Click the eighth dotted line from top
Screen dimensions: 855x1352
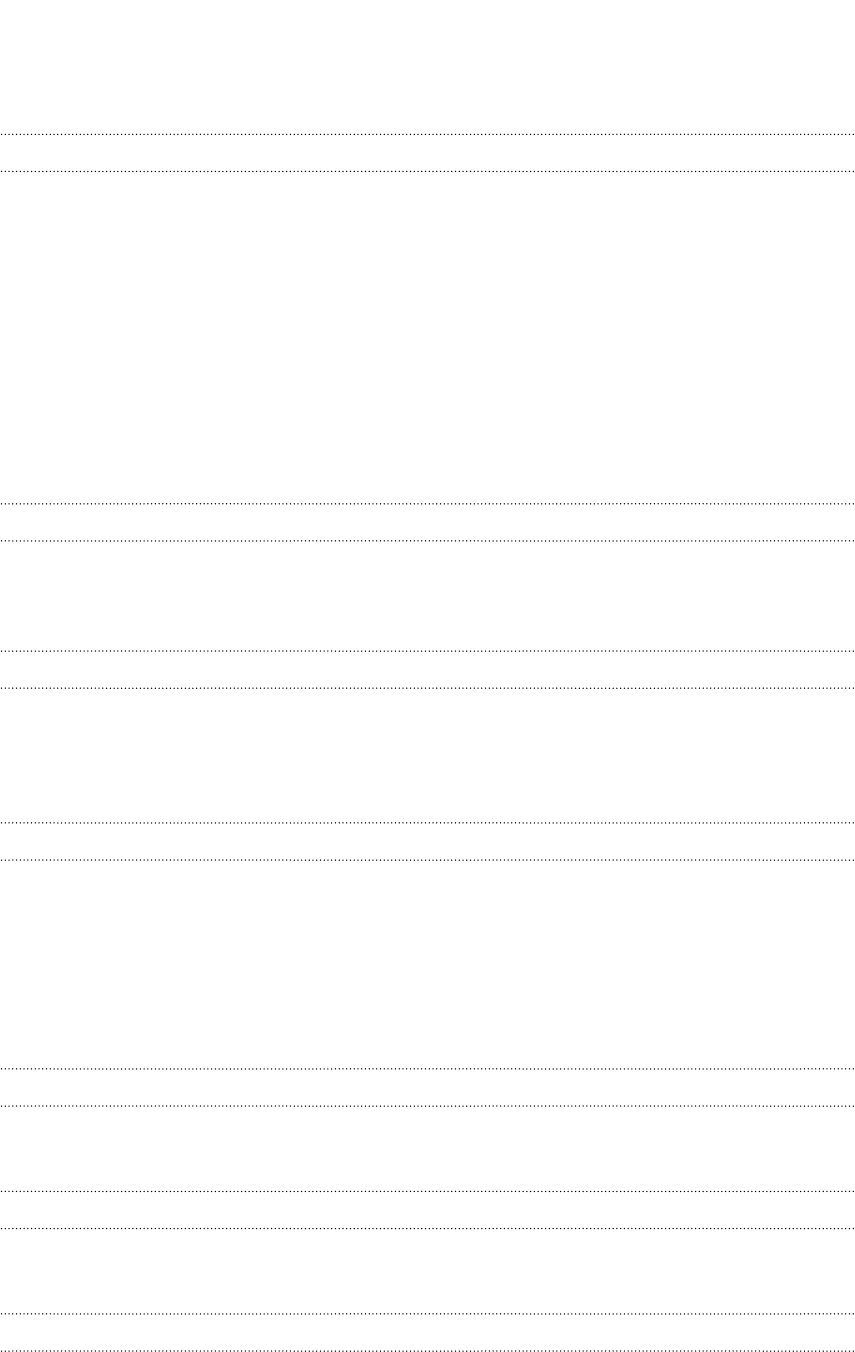point(427,859)
